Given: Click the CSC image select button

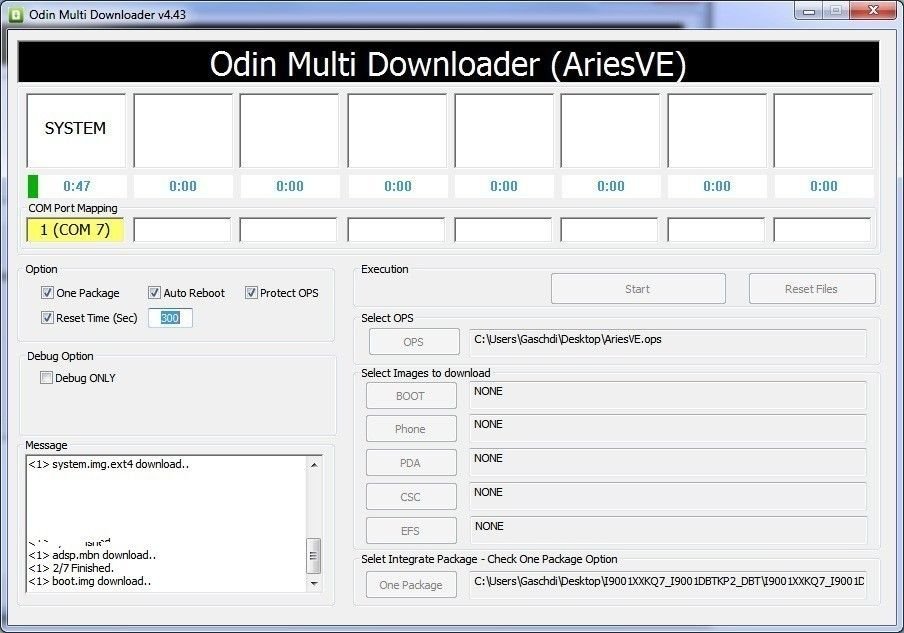Looking at the screenshot, I should point(411,497).
